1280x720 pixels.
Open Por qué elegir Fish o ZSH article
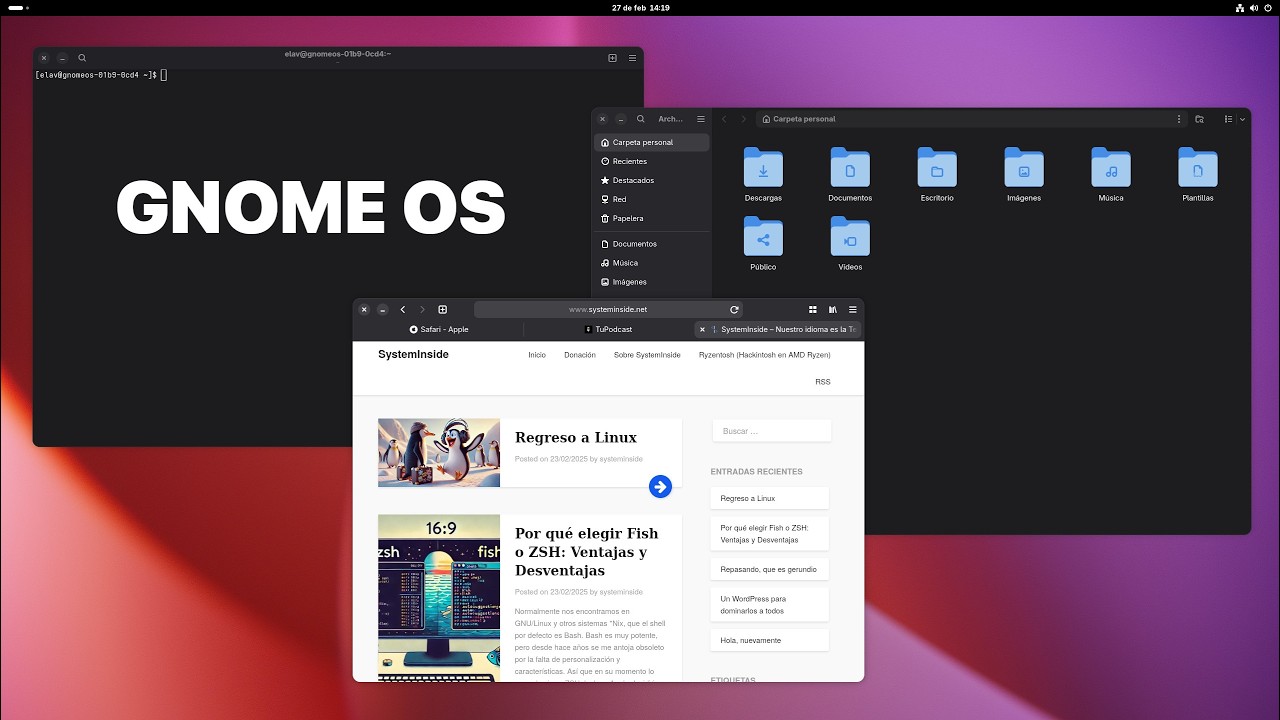pyautogui.click(x=587, y=552)
